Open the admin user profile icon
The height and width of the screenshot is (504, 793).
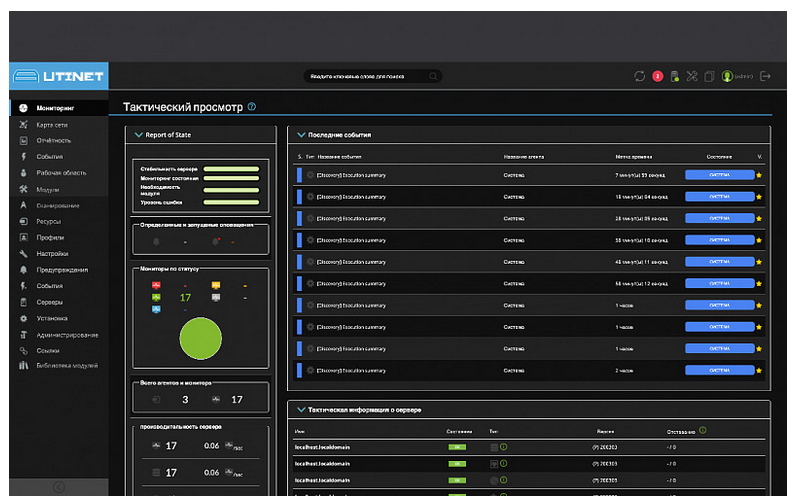click(x=727, y=76)
